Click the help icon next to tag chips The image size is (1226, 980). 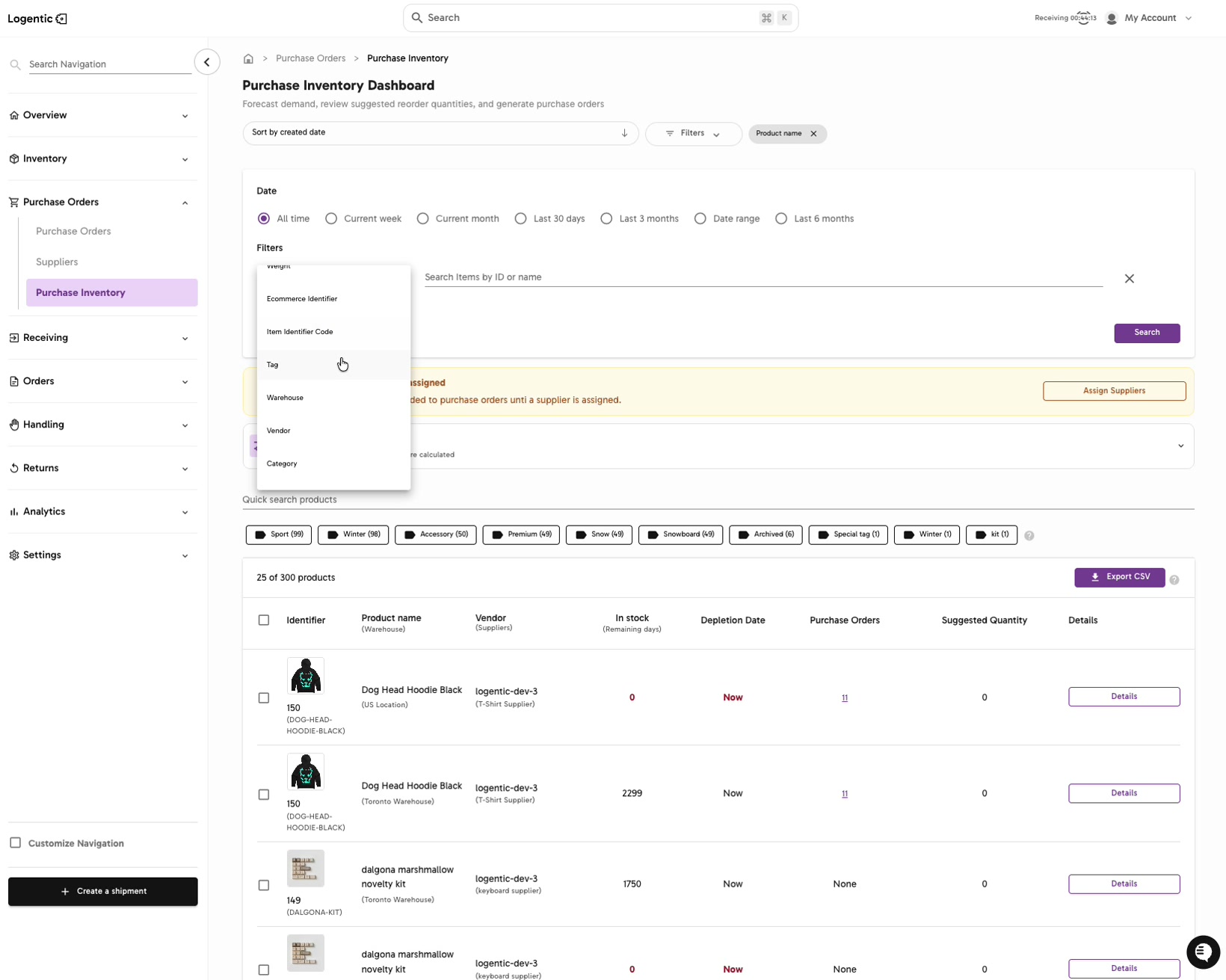(x=1029, y=535)
